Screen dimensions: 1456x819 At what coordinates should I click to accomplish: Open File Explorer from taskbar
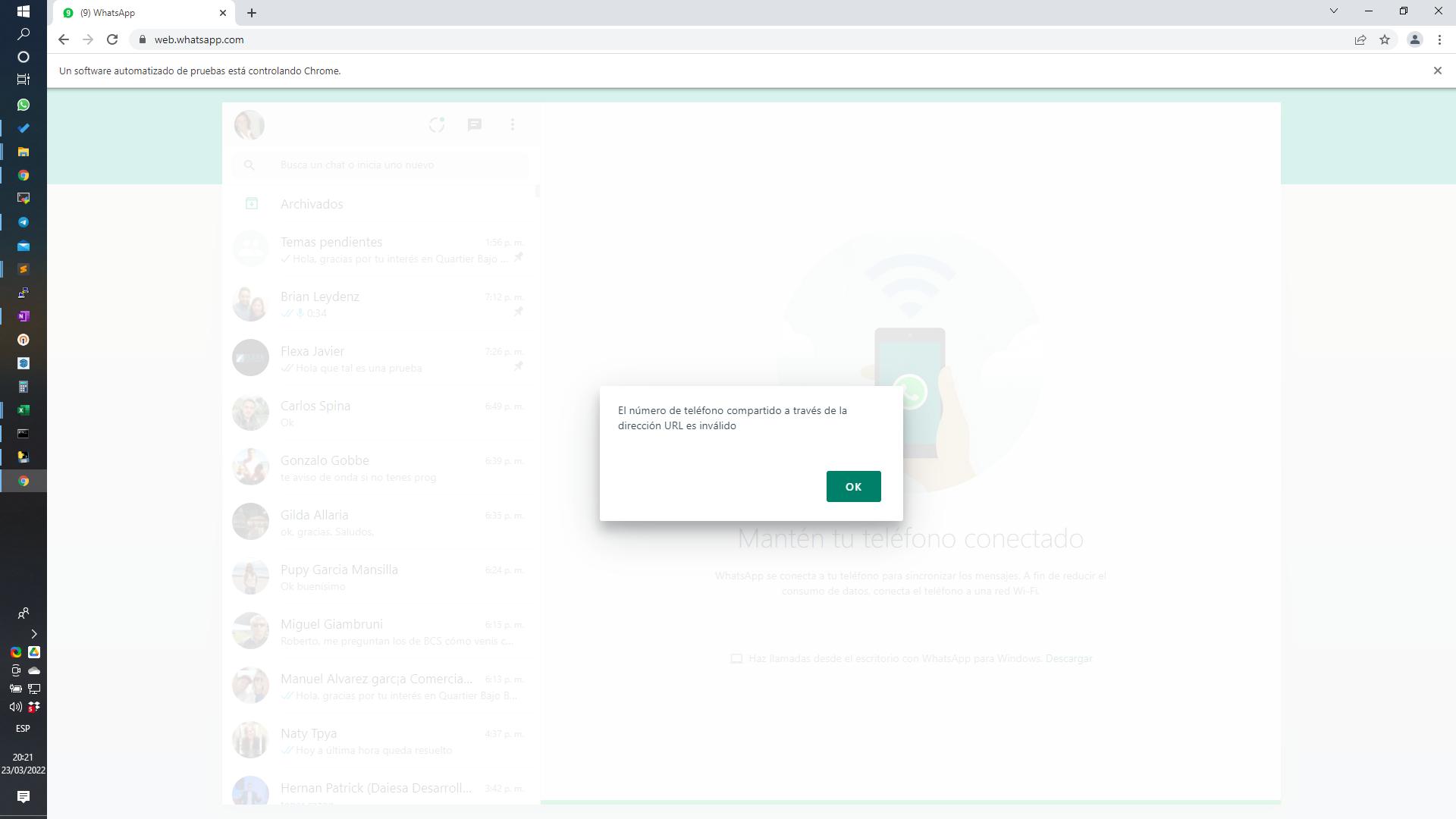pyautogui.click(x=24, y=152)
